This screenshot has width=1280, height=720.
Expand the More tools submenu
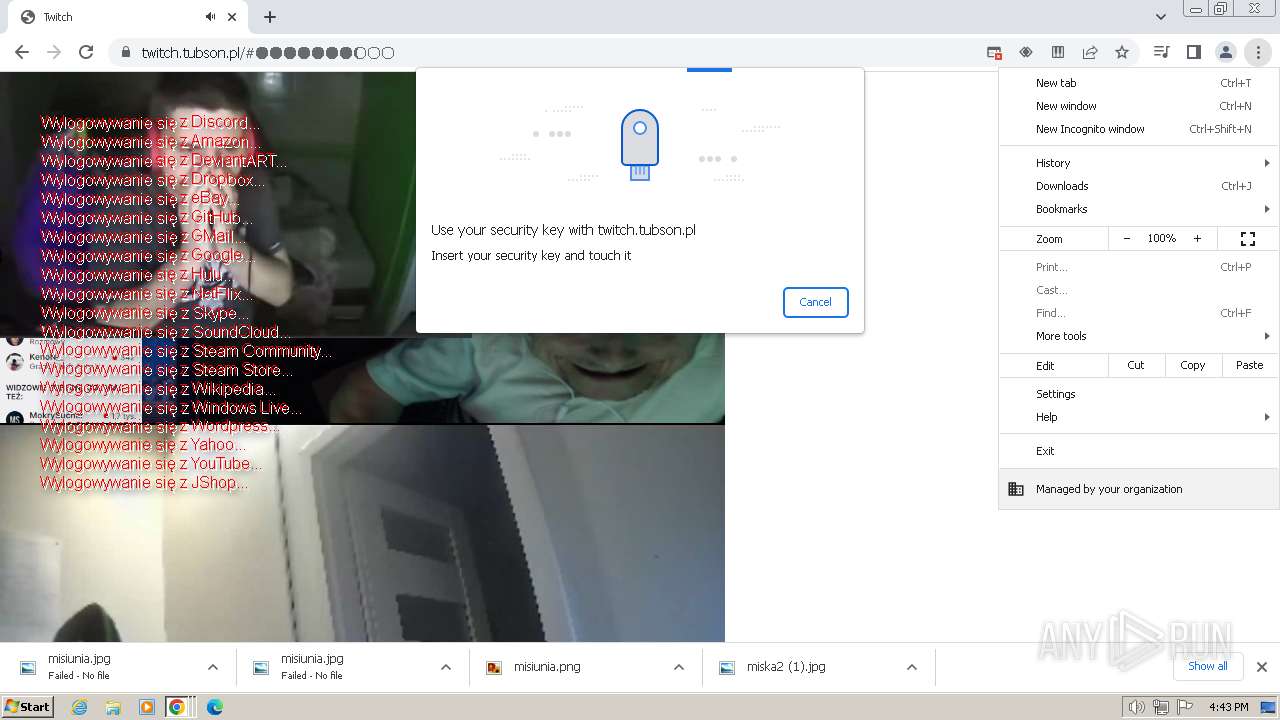click(1139, 336)
